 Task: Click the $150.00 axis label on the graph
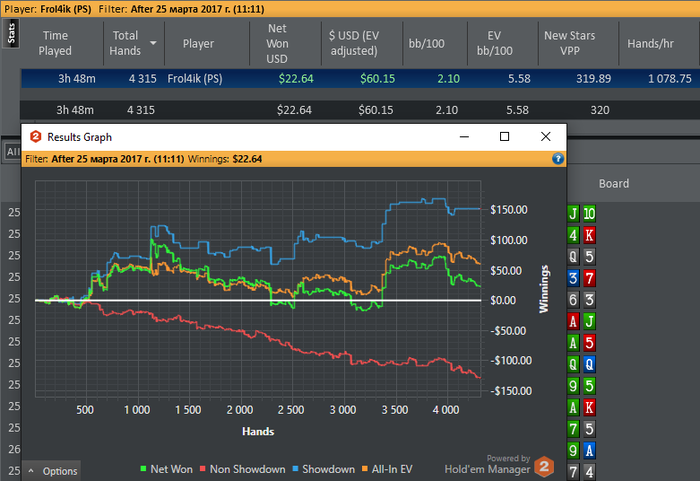pyautogui.click(x=508, y=209)
